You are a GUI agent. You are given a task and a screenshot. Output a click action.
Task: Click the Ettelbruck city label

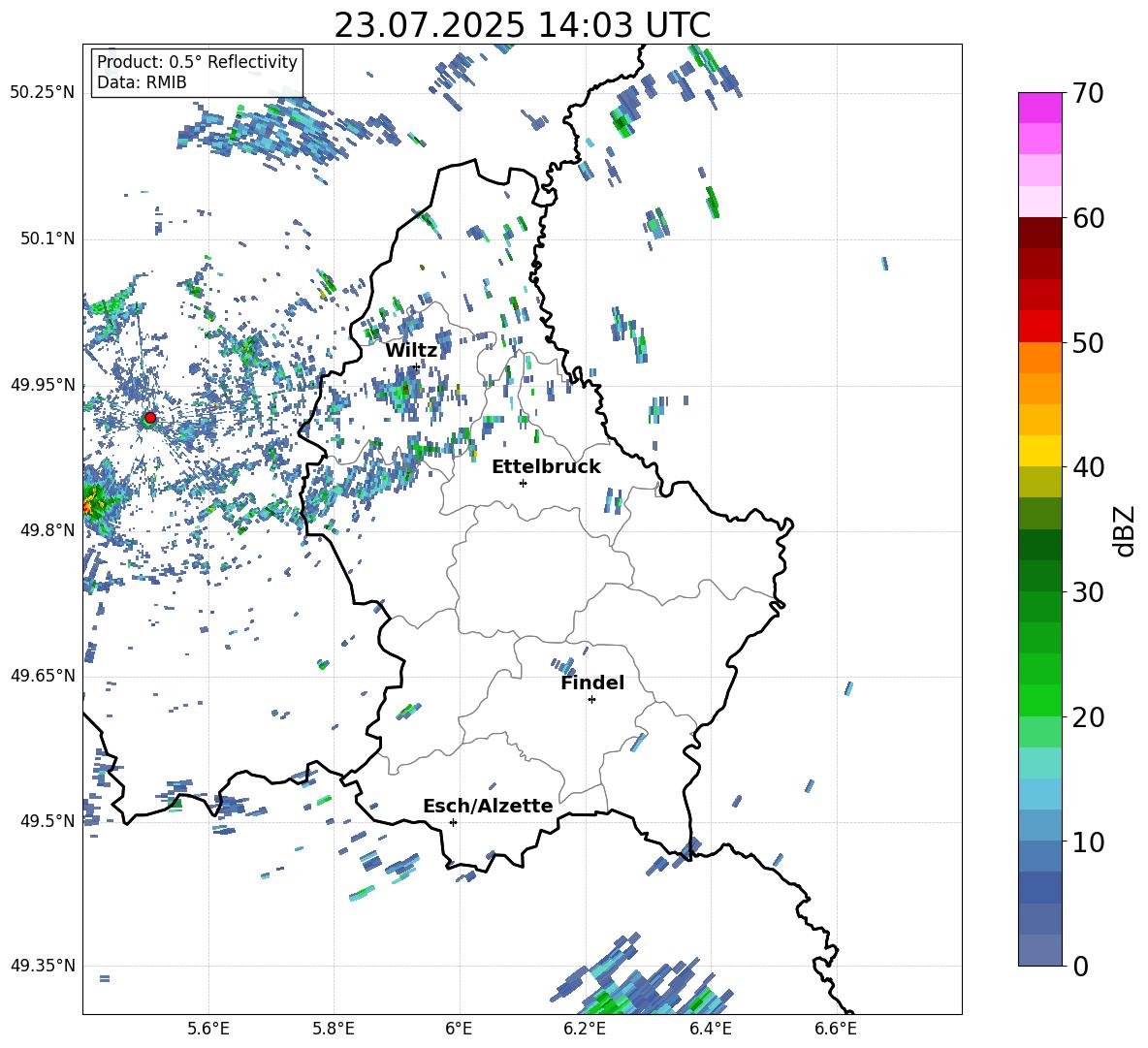click(x=546, y=467)
